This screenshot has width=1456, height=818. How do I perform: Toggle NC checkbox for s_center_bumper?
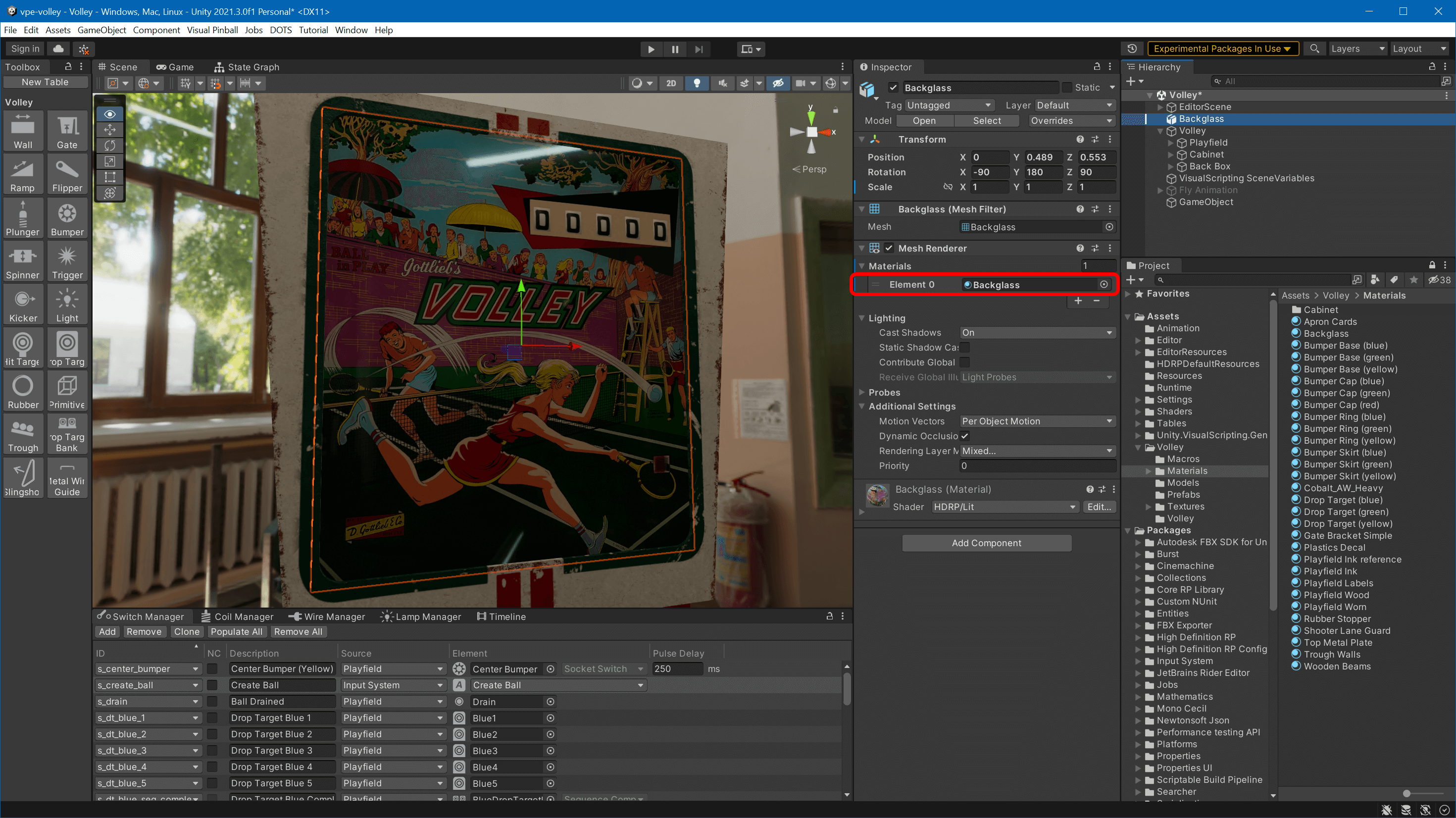pos(212,669)
